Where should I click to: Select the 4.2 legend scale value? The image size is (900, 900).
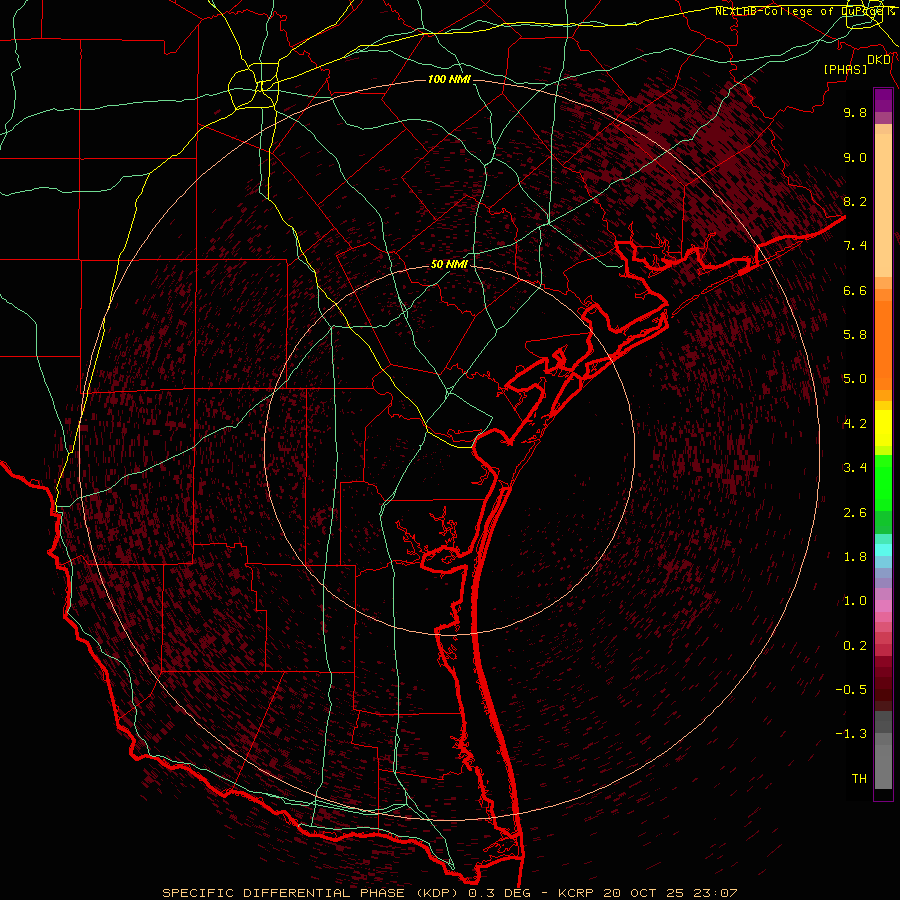click(855, 424)
